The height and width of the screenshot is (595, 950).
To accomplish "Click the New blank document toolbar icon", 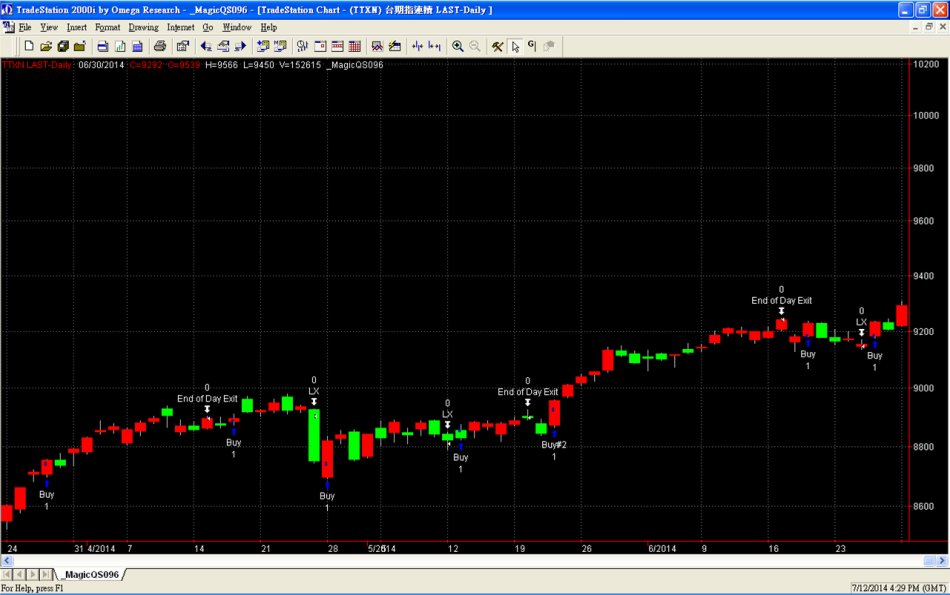I will click(29, 46).
